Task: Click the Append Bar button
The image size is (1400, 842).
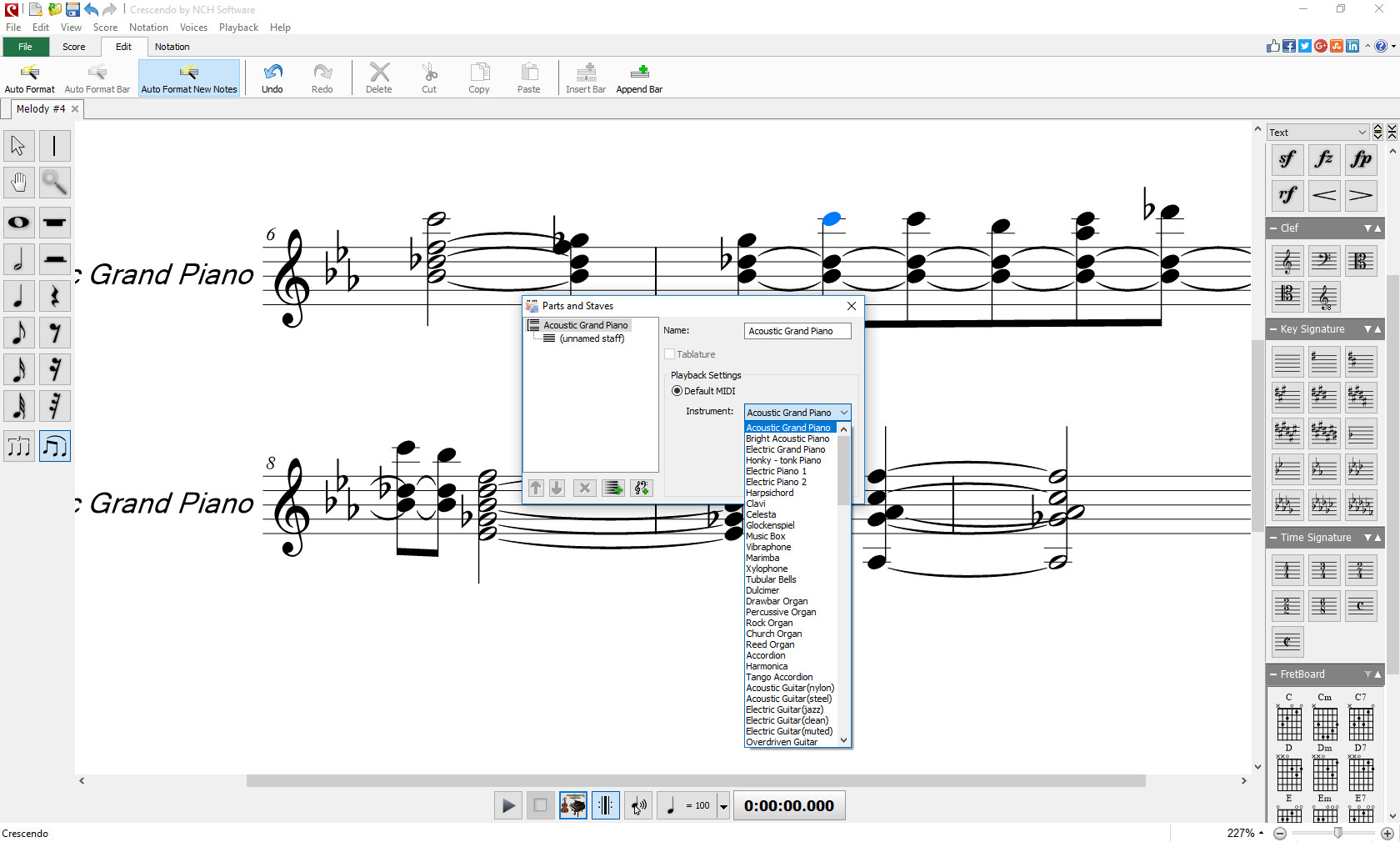Action: point(638,78)
